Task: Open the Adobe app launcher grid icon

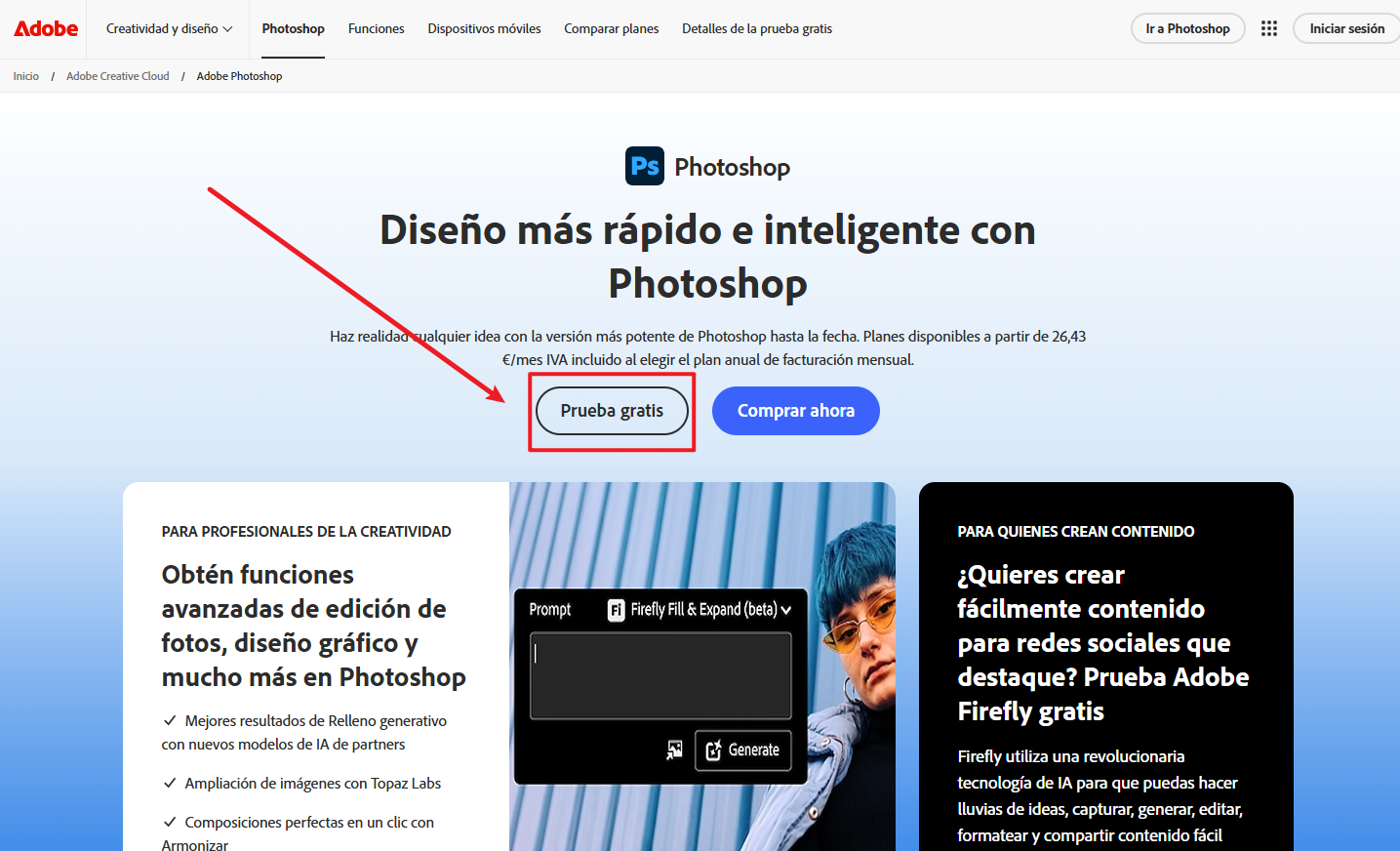Action: click(x=1268, y=28)
